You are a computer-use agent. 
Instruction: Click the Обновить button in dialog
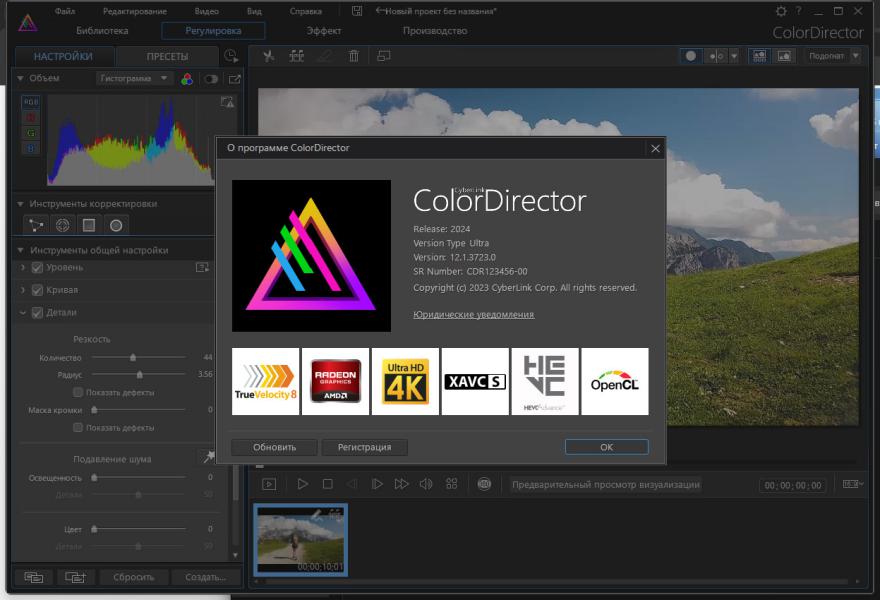coord(274,447)
